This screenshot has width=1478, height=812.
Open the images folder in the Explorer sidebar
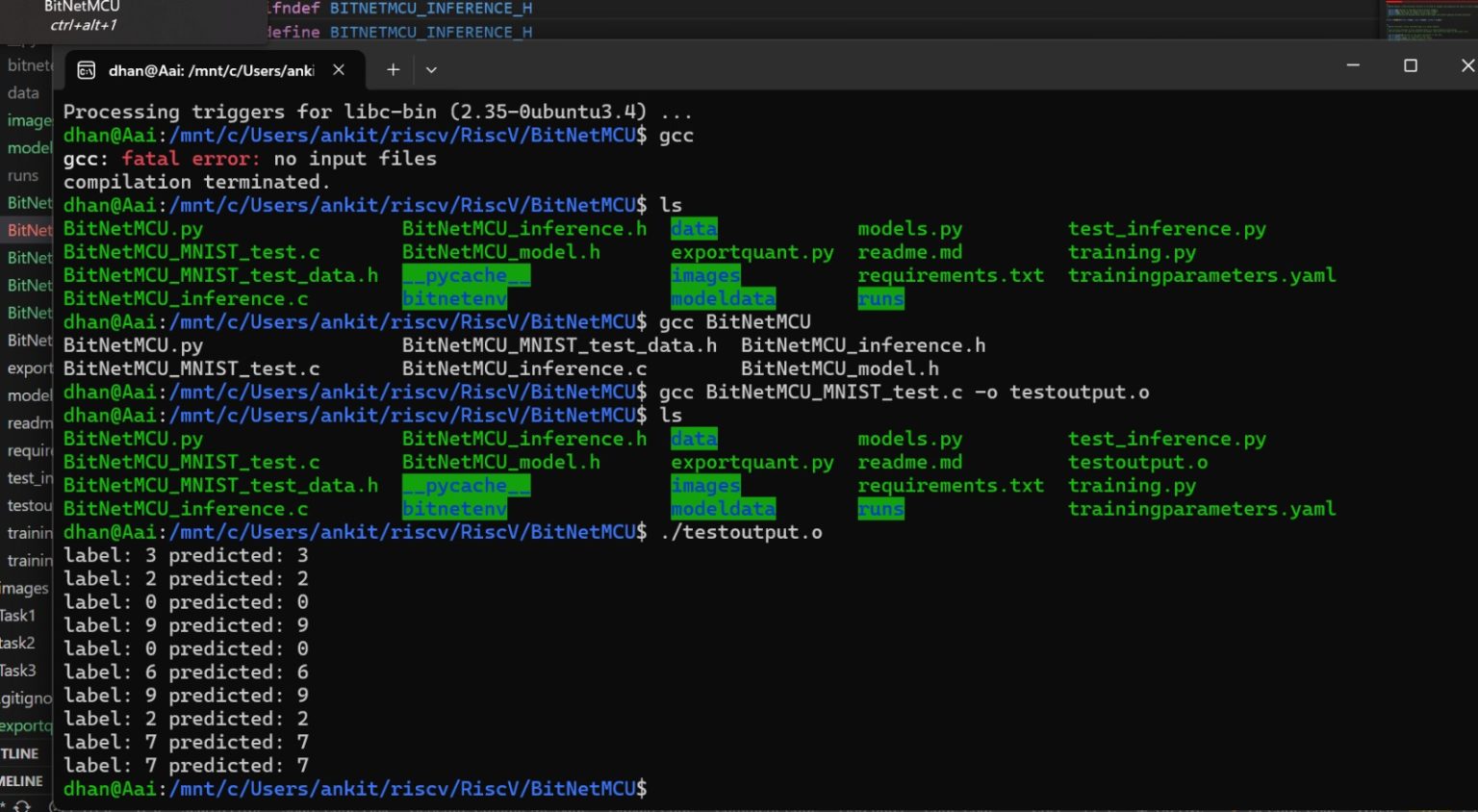coord(29,120)
